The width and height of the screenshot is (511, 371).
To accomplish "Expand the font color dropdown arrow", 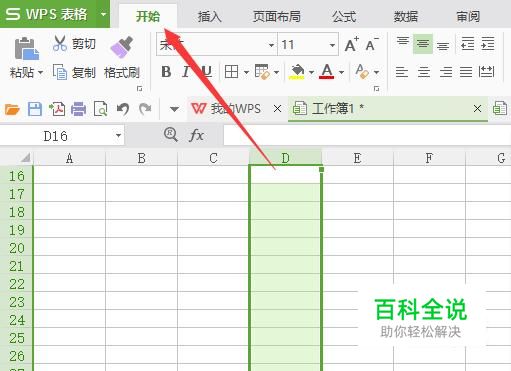I will pyautogui.click(x=341, y=72).
